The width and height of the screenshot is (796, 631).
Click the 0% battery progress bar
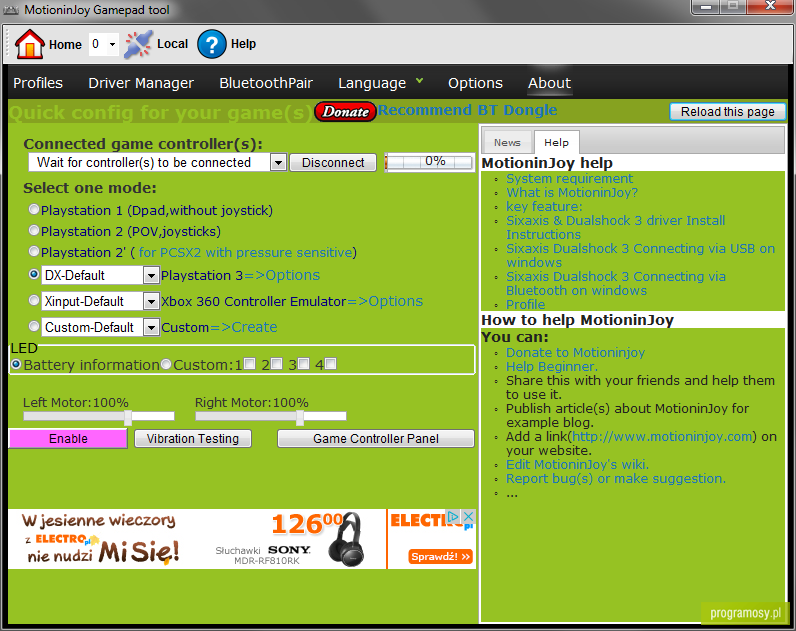tap(429, 162)
